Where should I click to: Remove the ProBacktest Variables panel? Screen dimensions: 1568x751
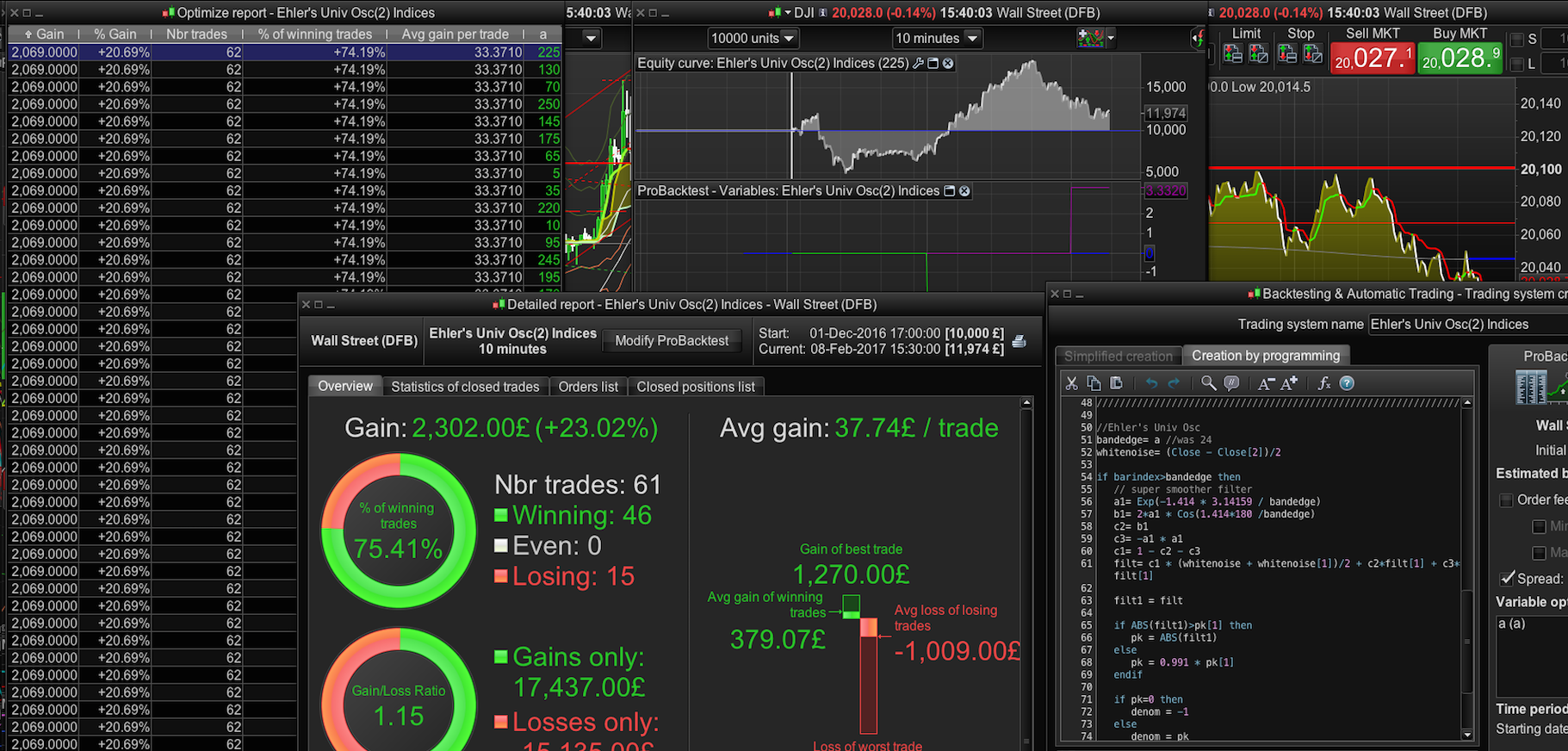964,191
